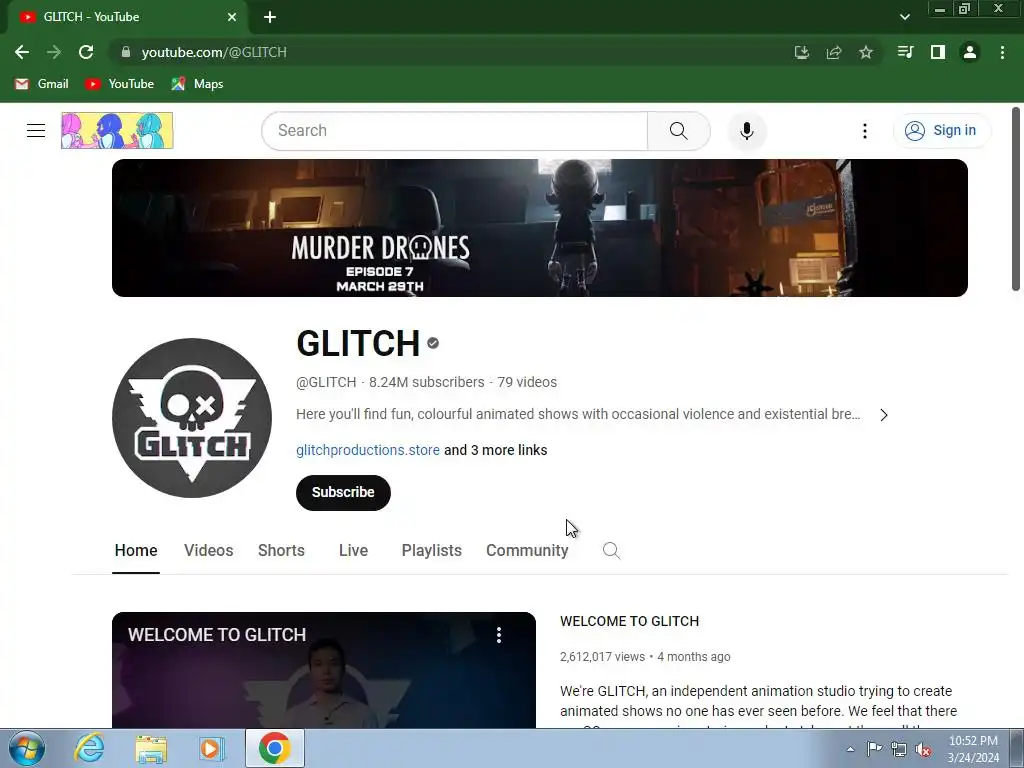Open the Live tab
This screenshot has height=768, width=1024.
[x=353, y=551]
